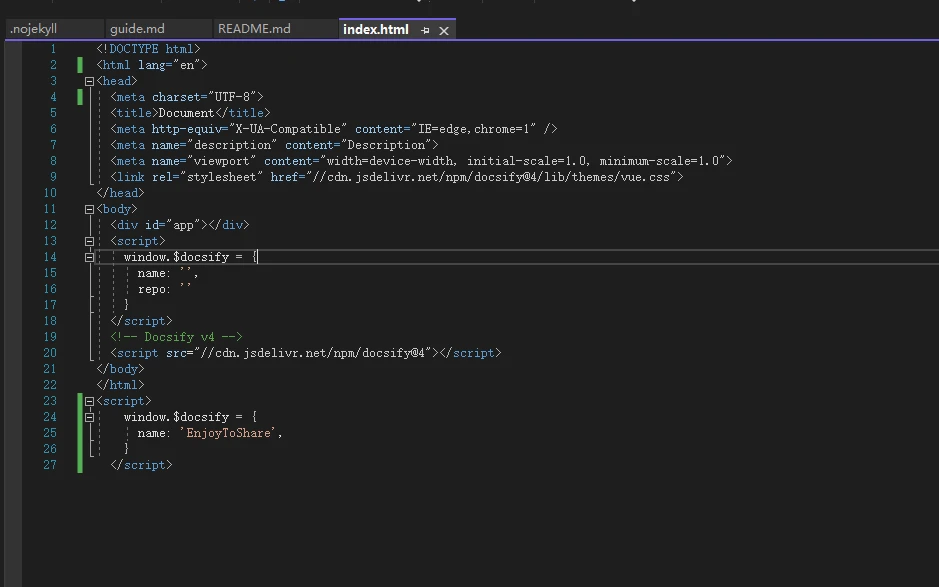Place cursor on 'EnjoyToShare' string

(x=231, y=433)
